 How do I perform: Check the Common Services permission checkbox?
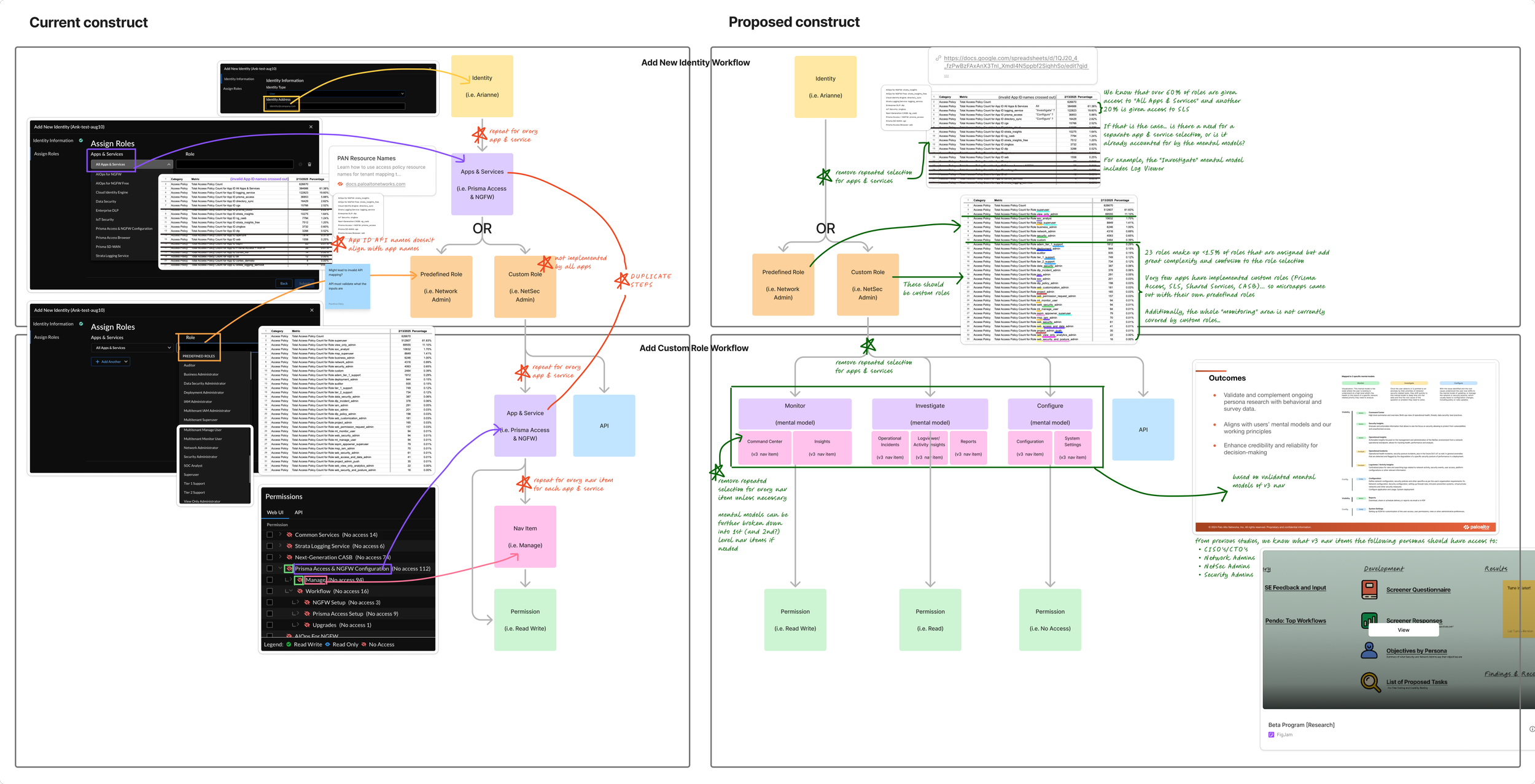click(270, 535)
